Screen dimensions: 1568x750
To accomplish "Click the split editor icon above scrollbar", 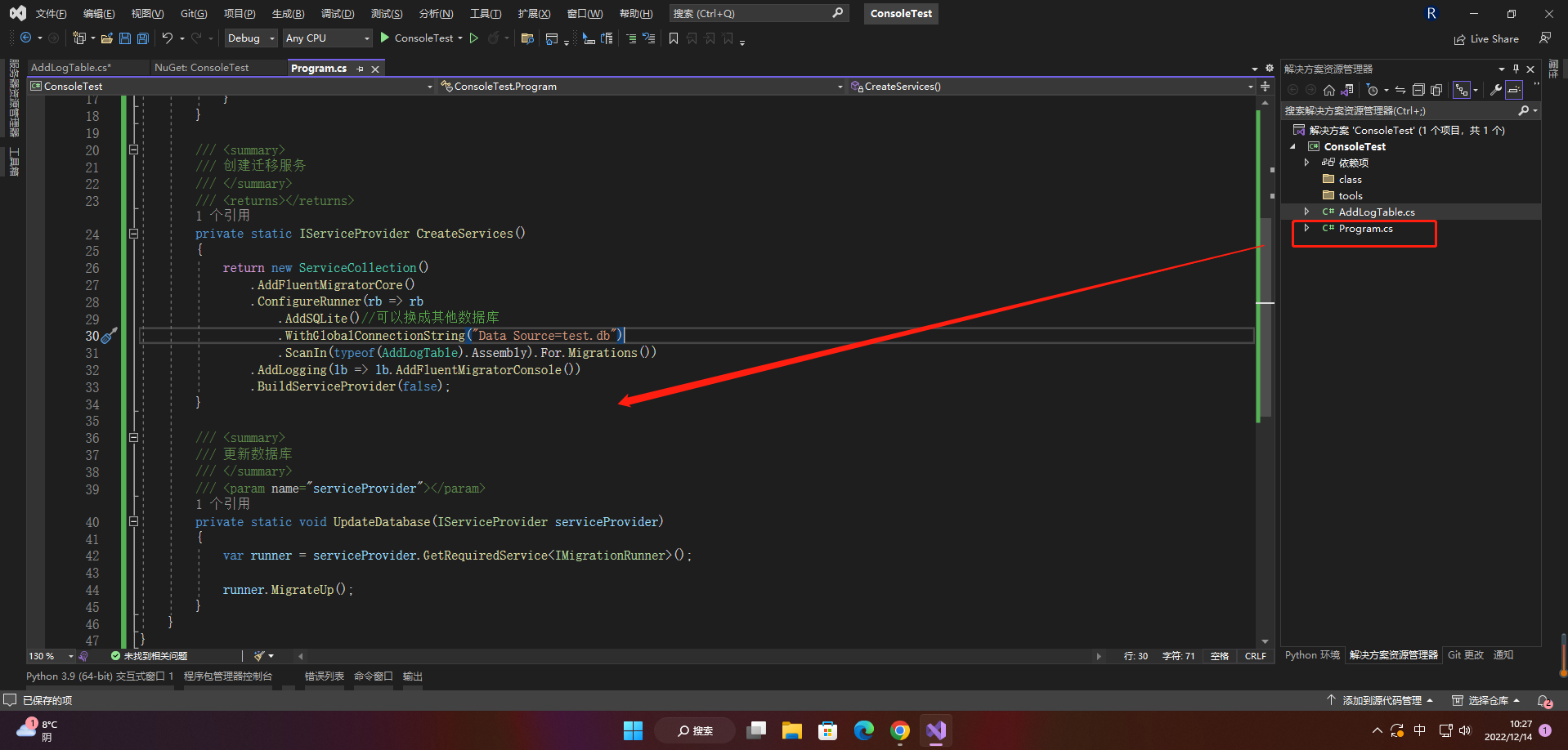I will (x=1265, y=87).
